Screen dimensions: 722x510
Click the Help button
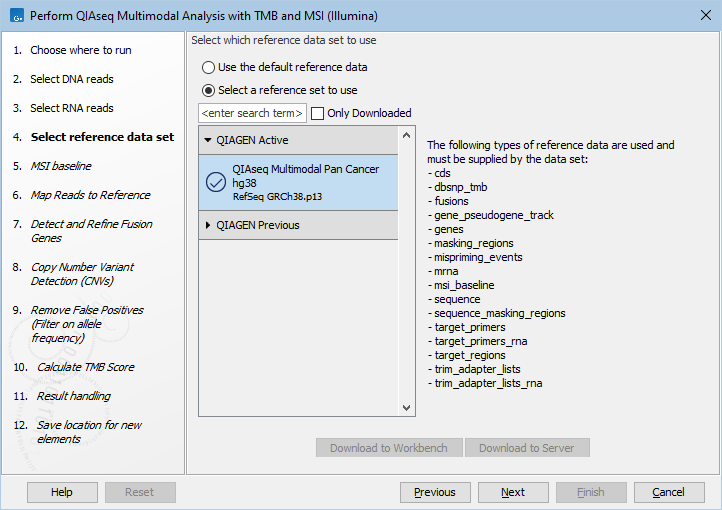62,492
